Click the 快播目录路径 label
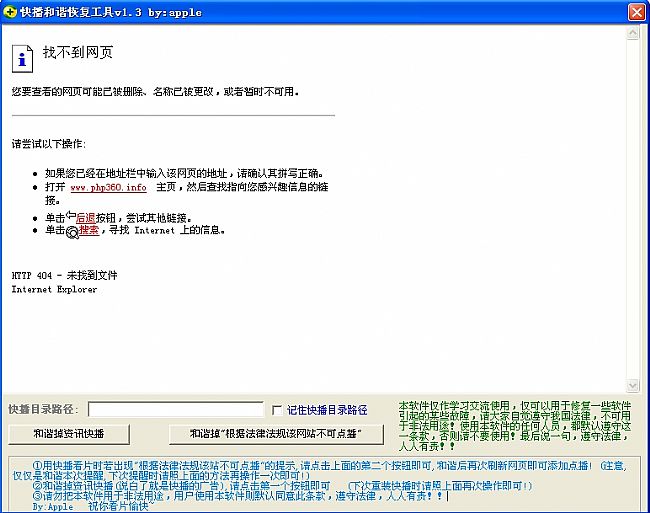The width and height of the screenshot is (650, 513). 43,409
